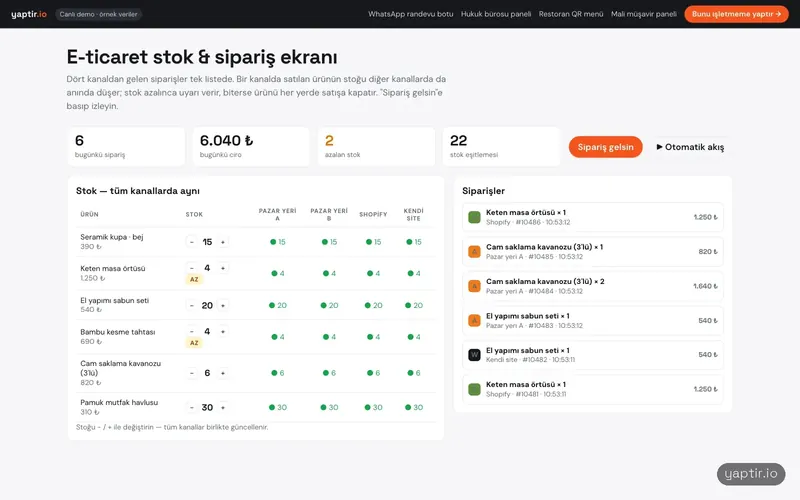
Task: Go to Restoran QR menü demo
Action: click(571, 14)
